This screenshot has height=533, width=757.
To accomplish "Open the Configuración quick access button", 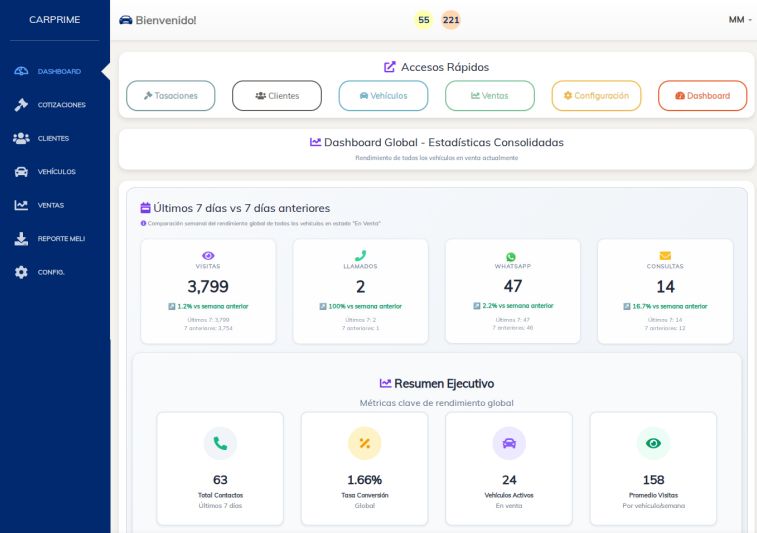I will [596, 96].
